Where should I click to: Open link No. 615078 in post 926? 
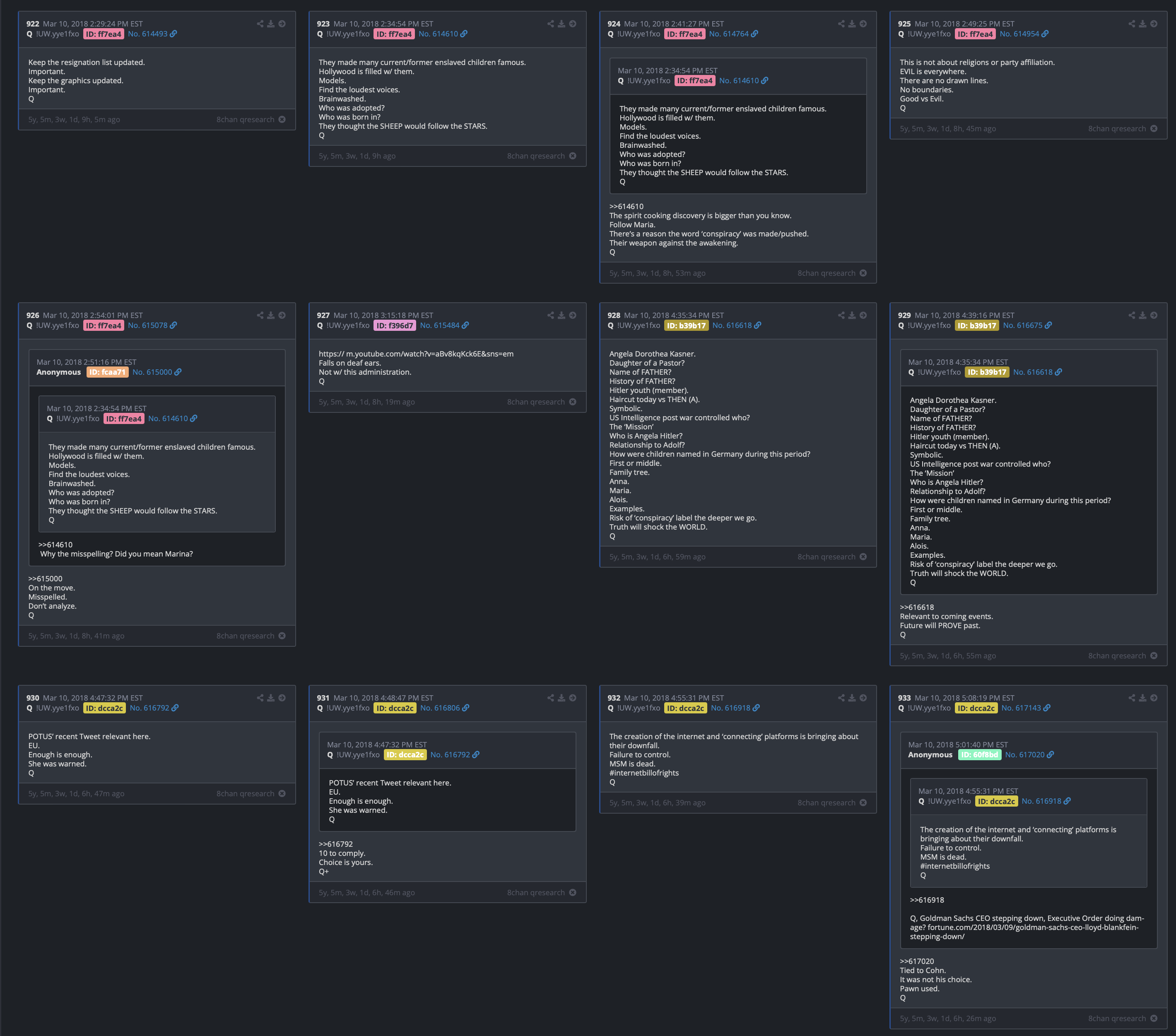click(x=152, y=325)
